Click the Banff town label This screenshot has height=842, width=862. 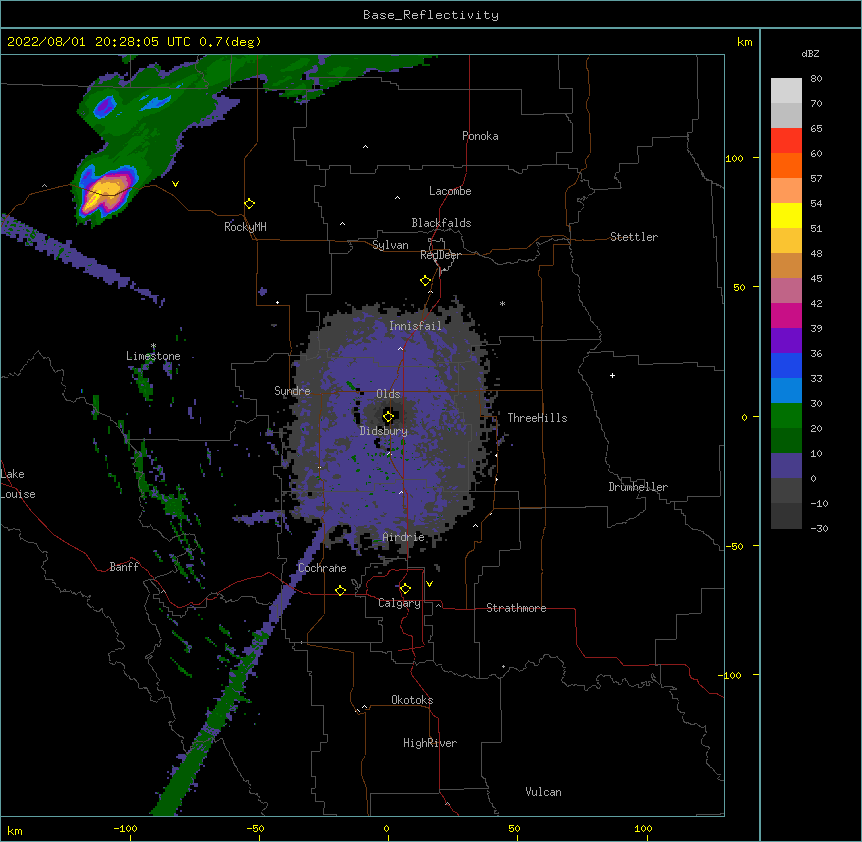124,567
